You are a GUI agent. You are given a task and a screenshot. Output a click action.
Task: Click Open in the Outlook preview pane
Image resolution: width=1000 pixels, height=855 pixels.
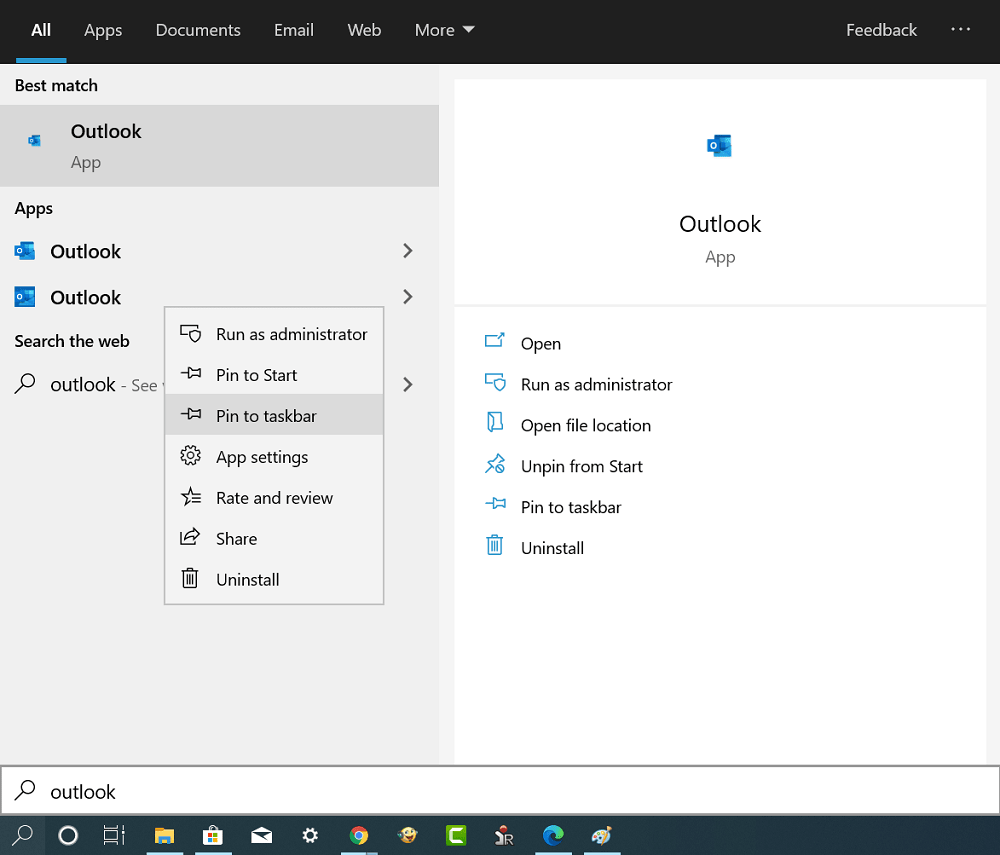pyautogui.click(x=541, y=344)
